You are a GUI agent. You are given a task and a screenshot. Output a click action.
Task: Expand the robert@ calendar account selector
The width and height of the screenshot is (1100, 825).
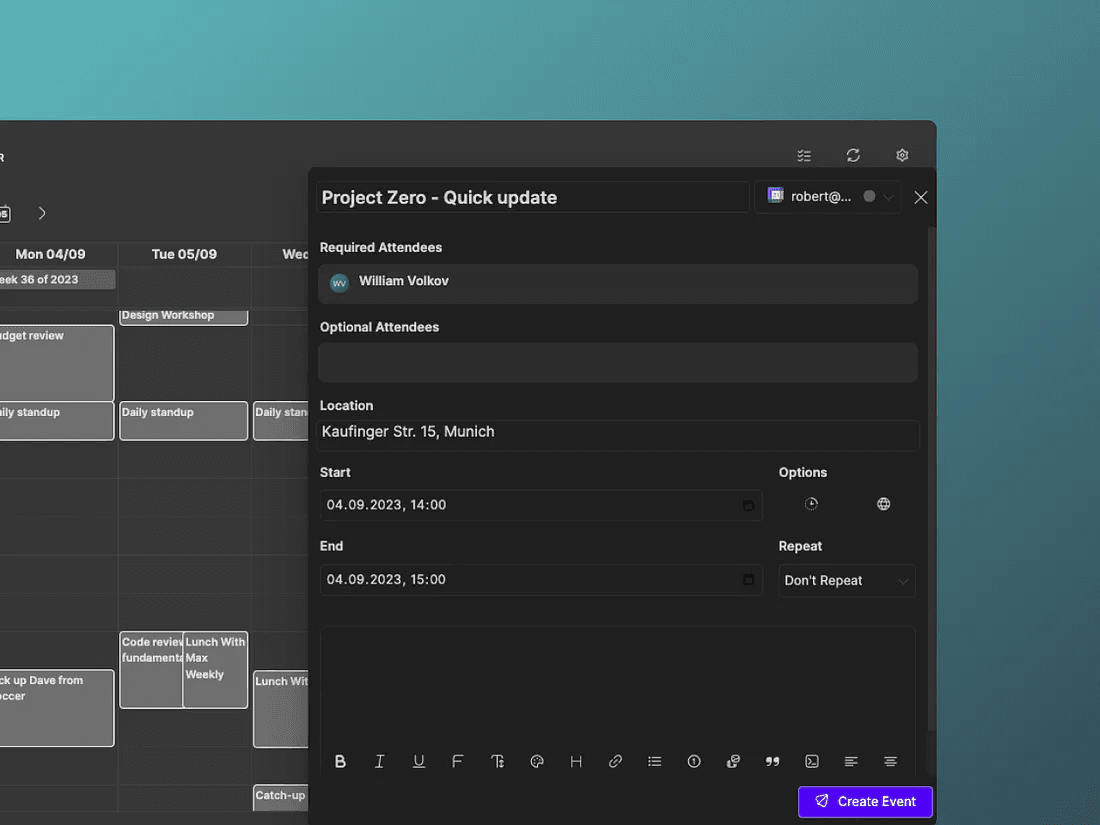[828, 197]
